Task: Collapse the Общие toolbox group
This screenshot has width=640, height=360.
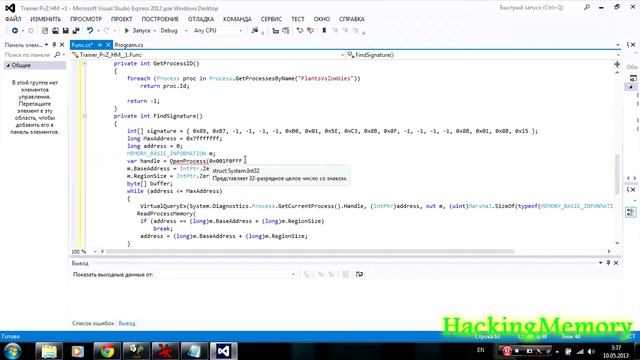Action: 8,65
